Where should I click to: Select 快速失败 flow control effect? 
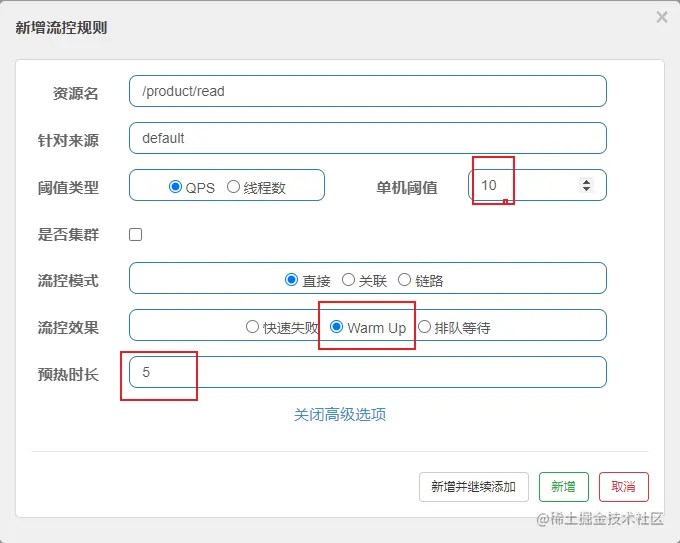(x=252, y=327)
